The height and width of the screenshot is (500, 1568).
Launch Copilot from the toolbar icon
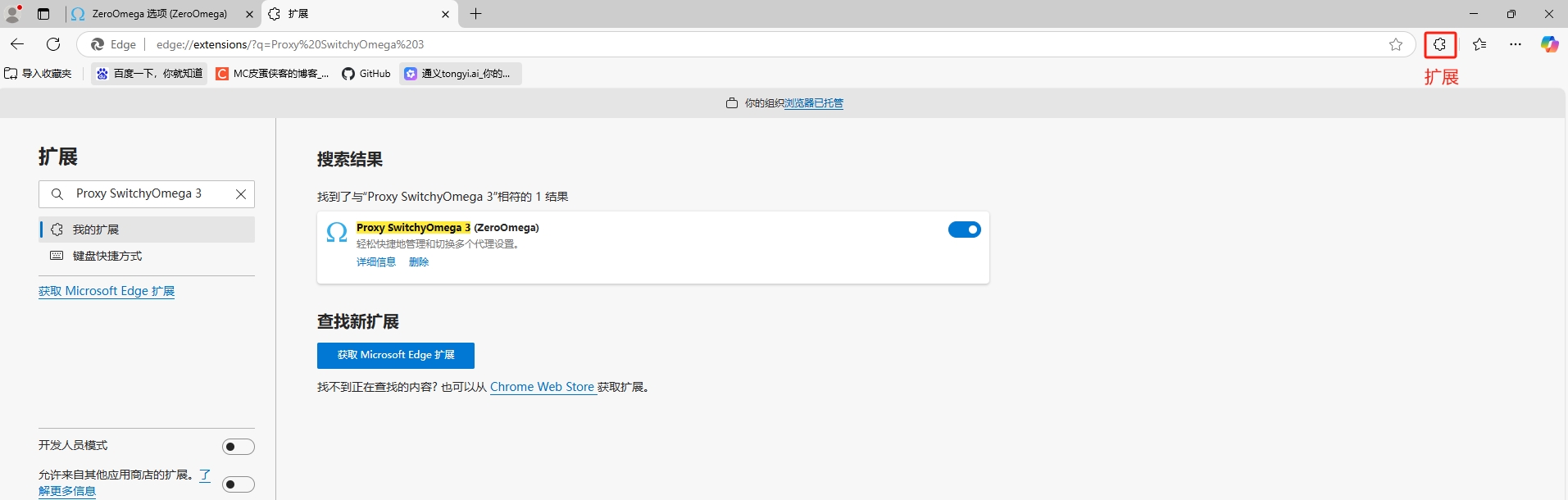pos(1549,44)
